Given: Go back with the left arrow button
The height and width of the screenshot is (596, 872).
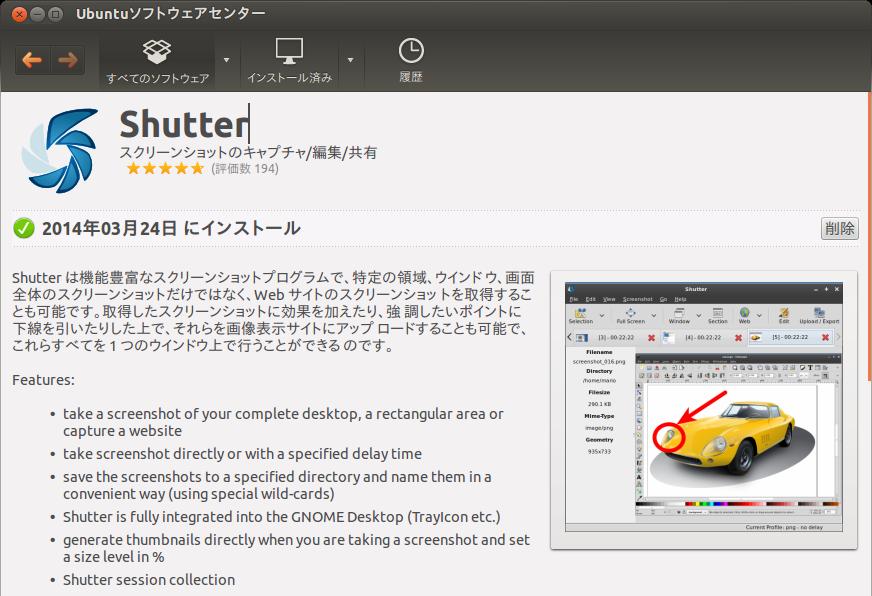Looking at the screenshot, I should point(32,59).
